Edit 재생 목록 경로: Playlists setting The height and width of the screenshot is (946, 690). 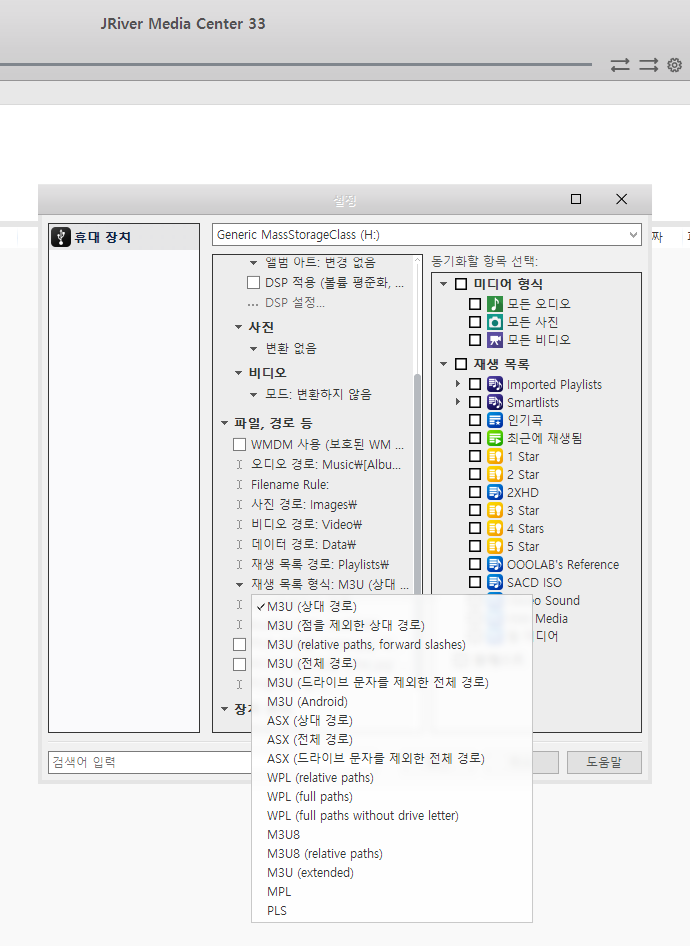click(320, 564)
